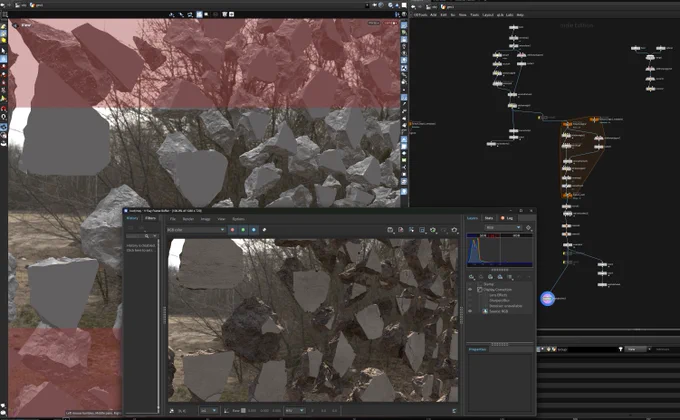Click the create layer icon in Layers panel
Image resolution: width=680 pixels, height=420 pixels.
[x=471, y=277]
